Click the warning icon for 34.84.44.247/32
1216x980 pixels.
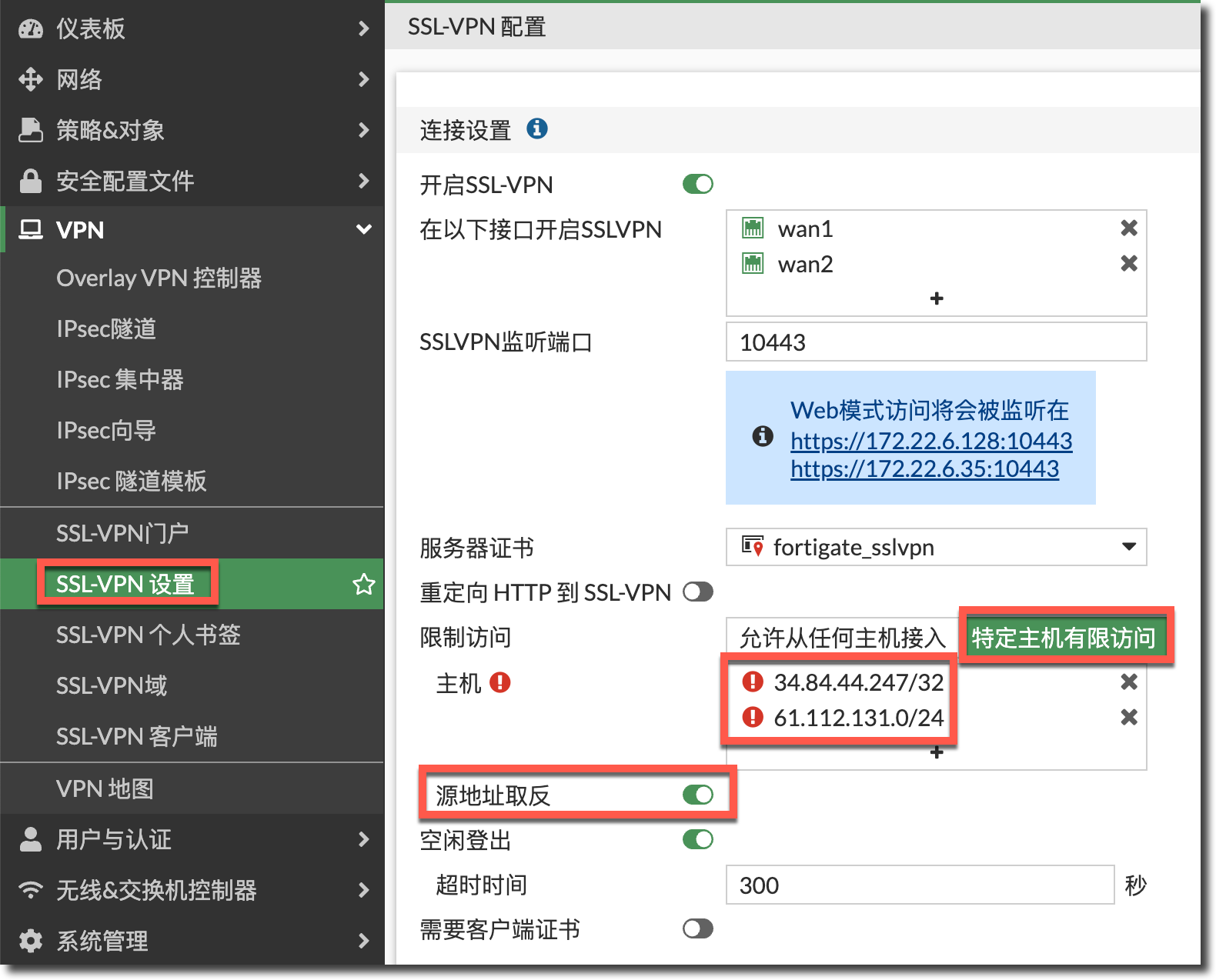tap(753, 682)
